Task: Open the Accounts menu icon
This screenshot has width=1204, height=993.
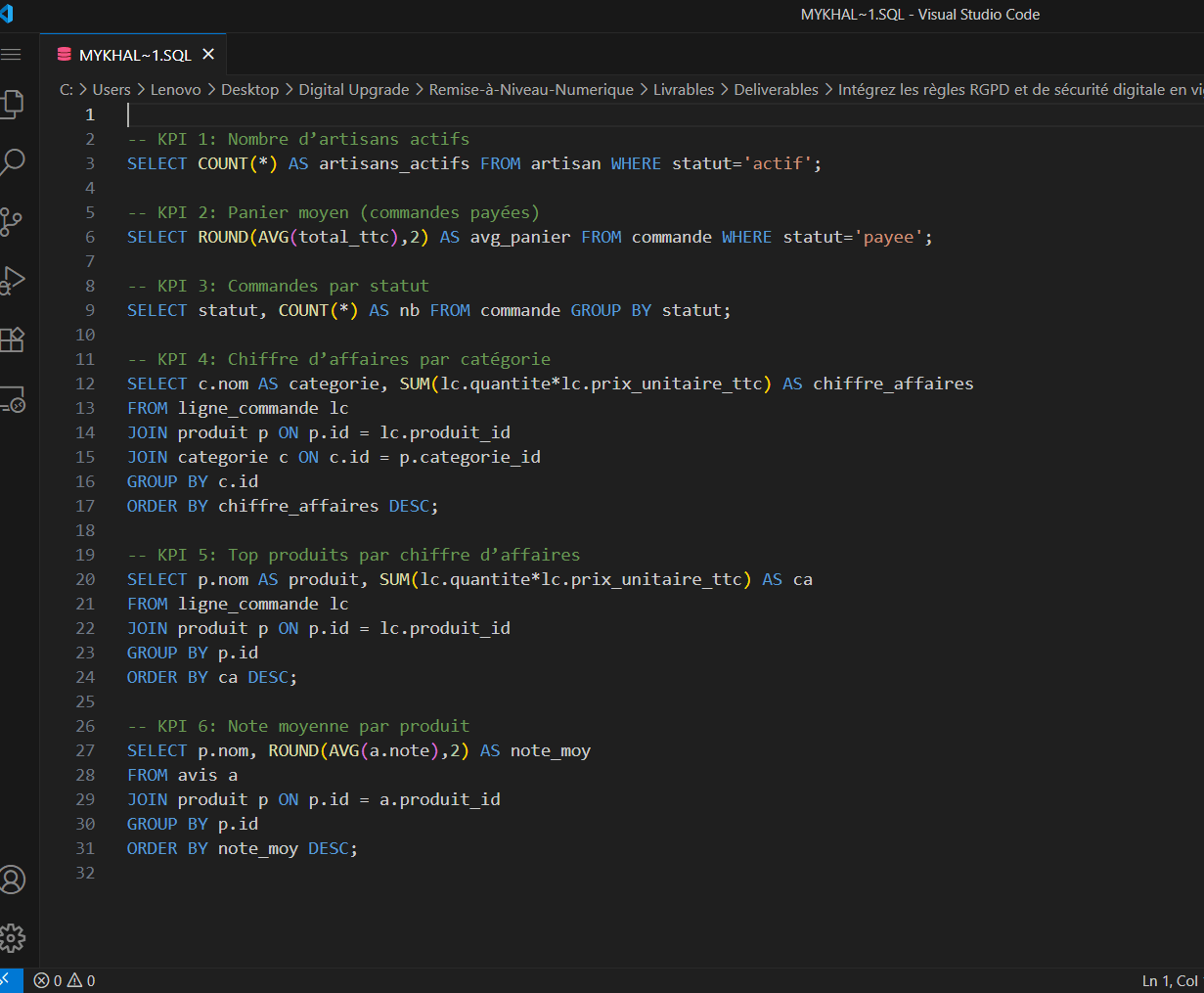Action: [x=12, y=880]
